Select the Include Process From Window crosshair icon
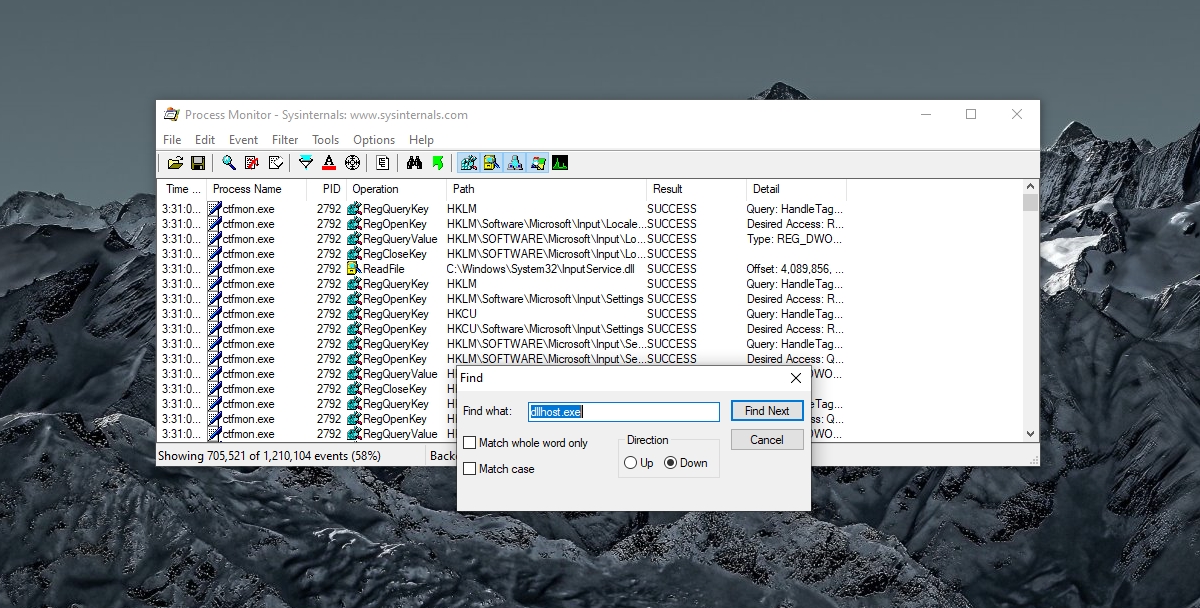1200x608 pixels. click(352, 163)
